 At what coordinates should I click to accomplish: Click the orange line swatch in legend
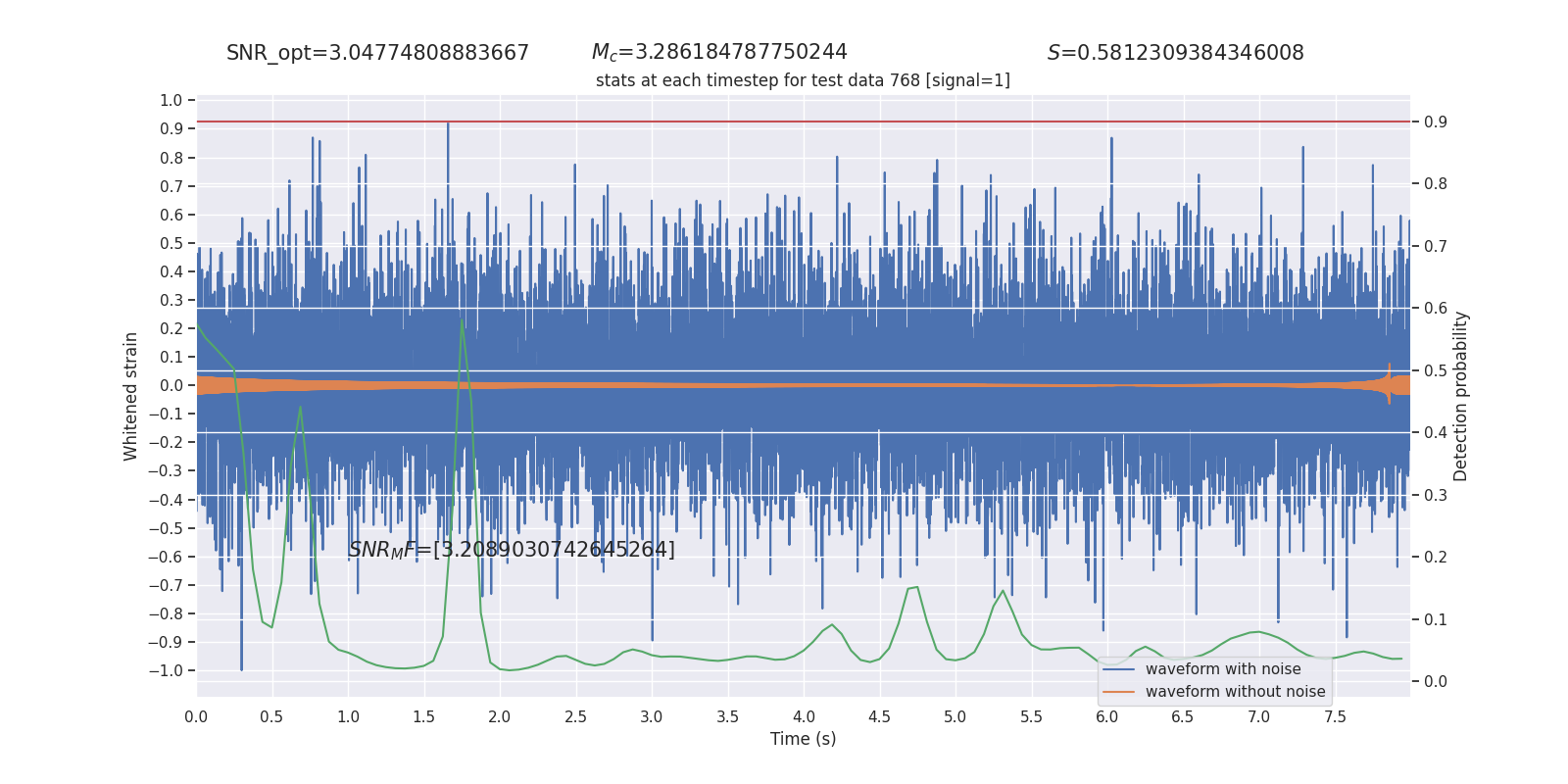(x=1119, y=692)
